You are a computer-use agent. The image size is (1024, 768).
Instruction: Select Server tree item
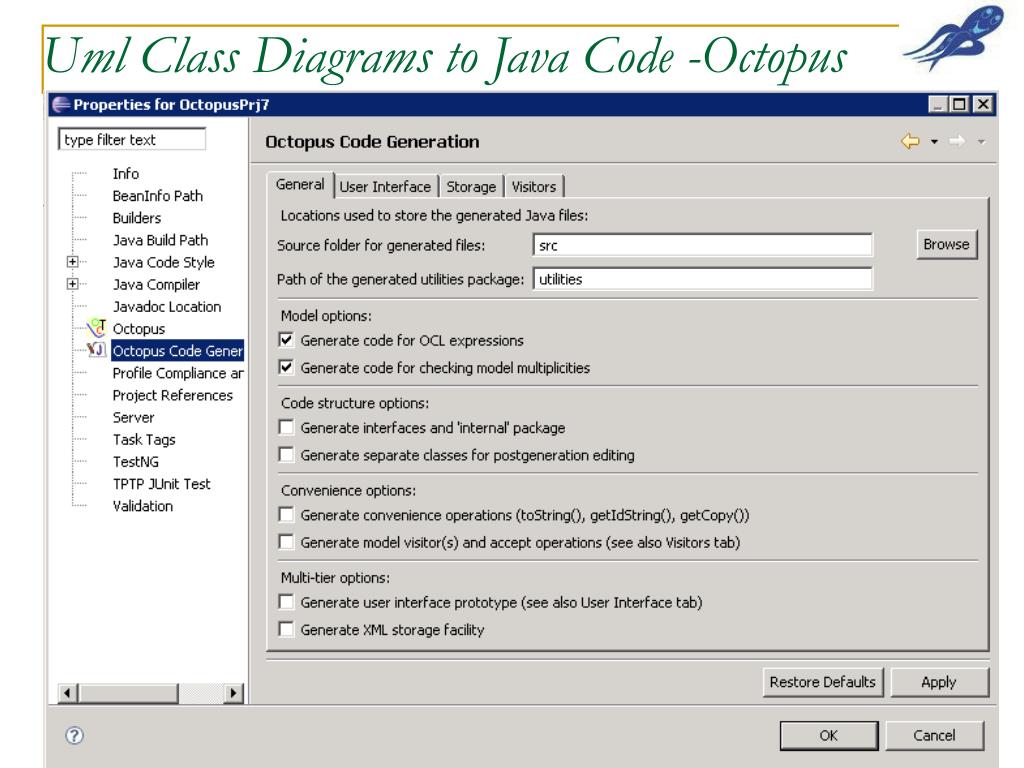pos(133,418)
